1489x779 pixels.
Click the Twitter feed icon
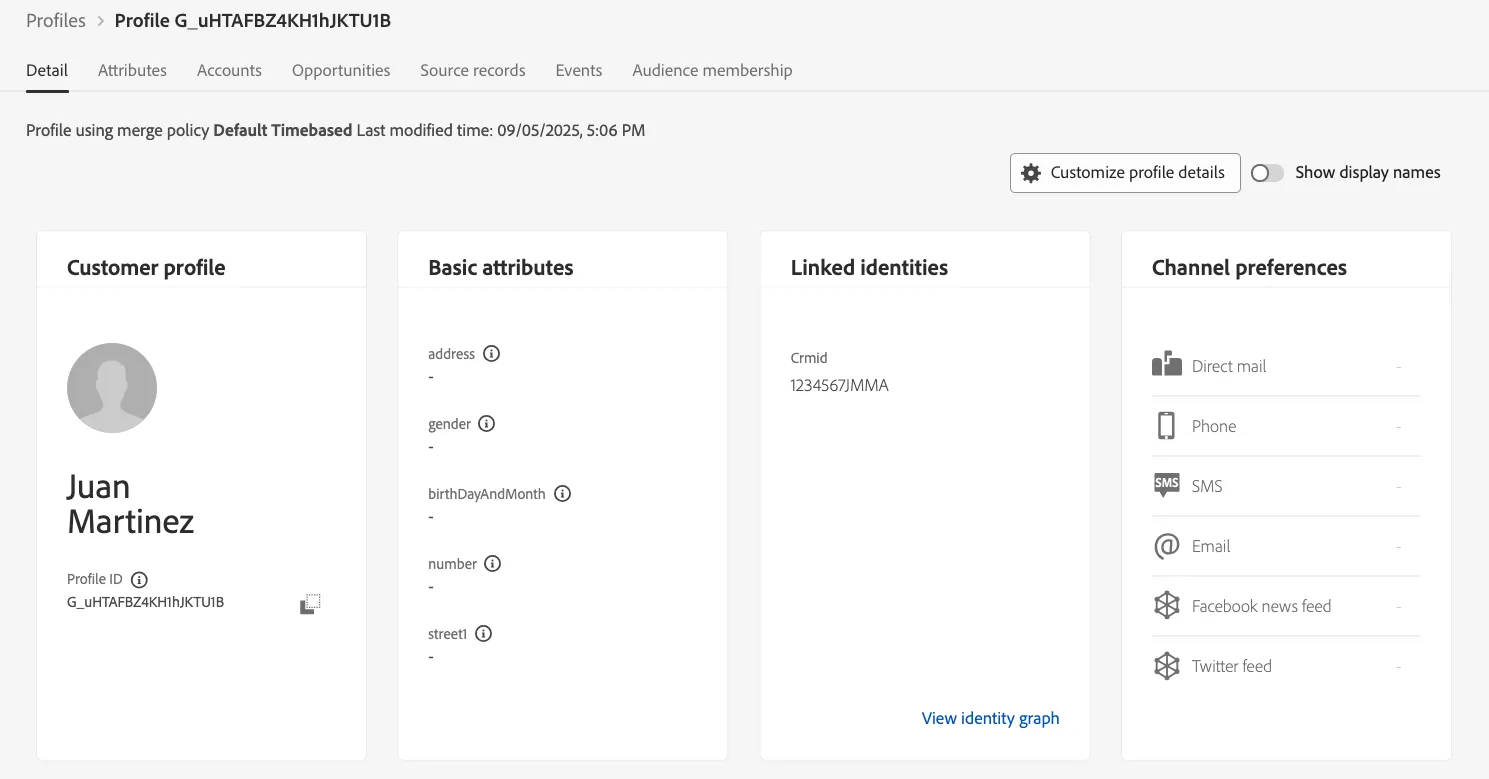click(x=1166, y=666)
